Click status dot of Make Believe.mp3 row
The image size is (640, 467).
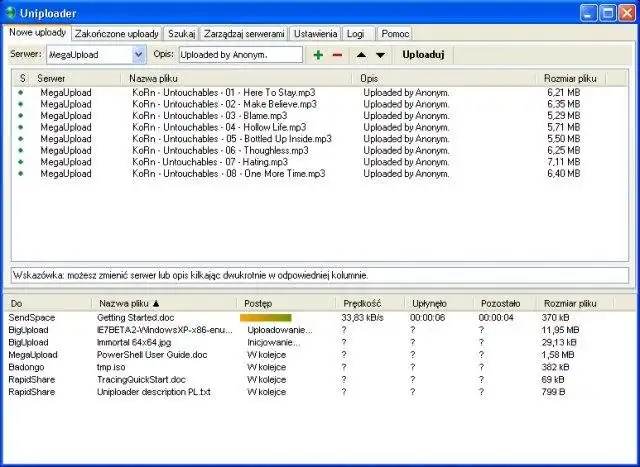(x=20, y=104)
